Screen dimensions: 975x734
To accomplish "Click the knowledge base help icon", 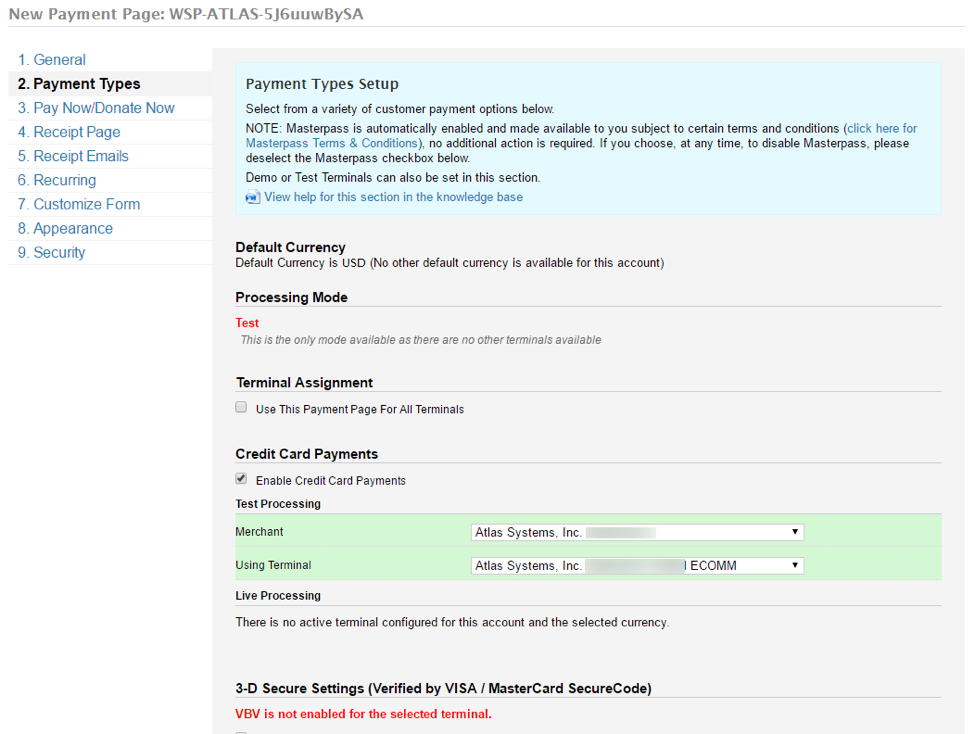I will (252, 198).
